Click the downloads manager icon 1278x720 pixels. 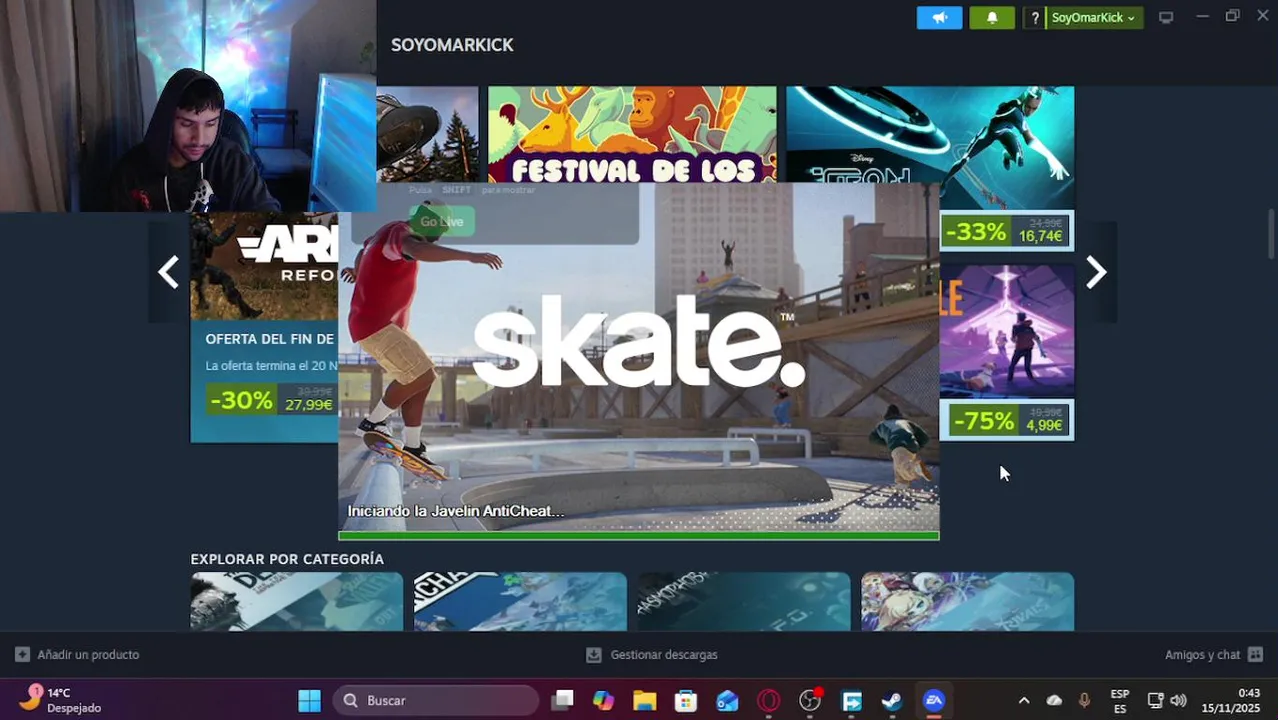click(593, 654)
